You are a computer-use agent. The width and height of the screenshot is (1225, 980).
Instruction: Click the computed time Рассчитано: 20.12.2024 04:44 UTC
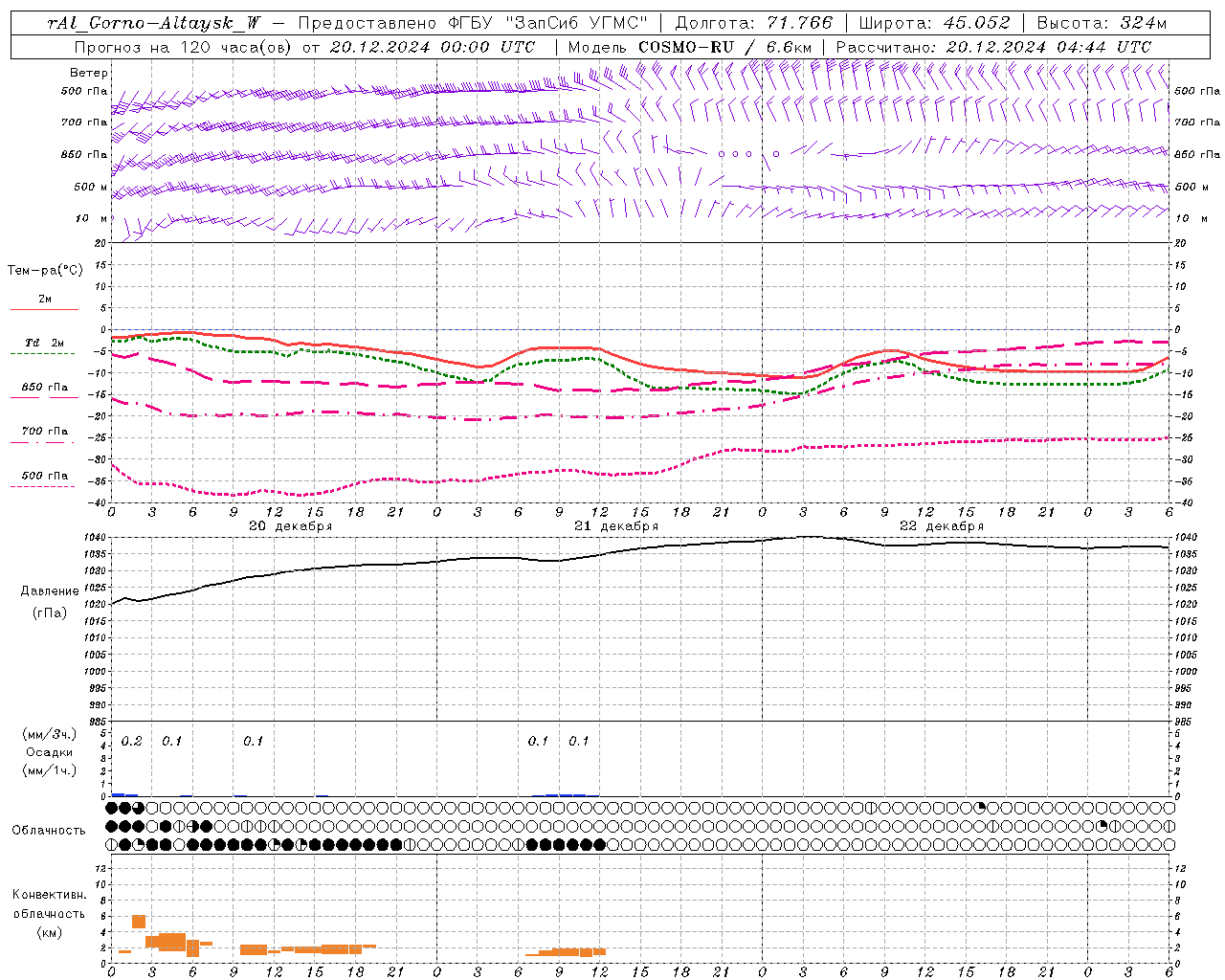pos(993,47)
